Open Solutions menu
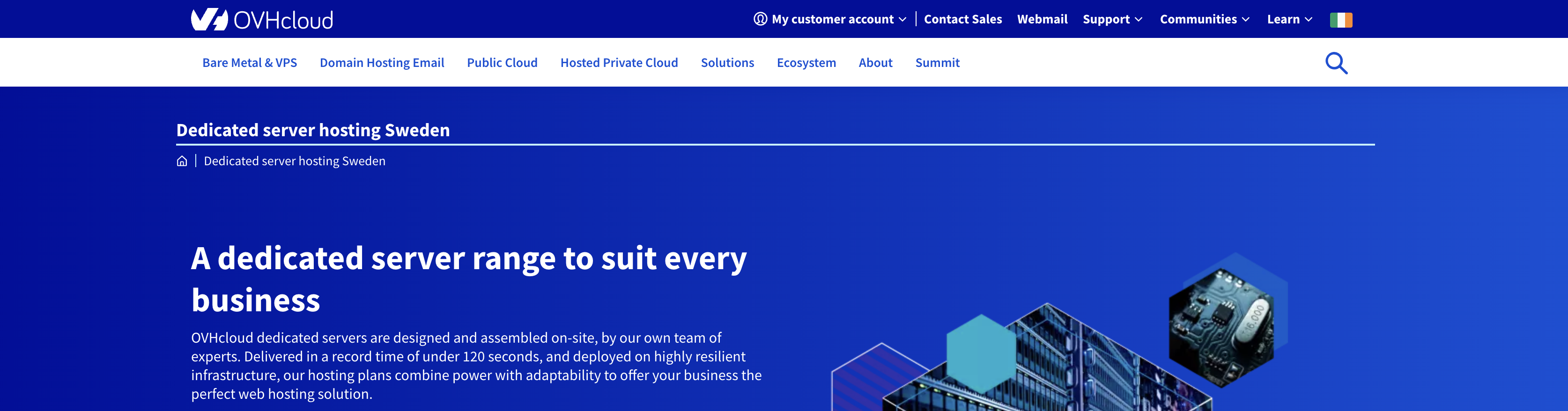1568x411 pixels. click(727, 63)
